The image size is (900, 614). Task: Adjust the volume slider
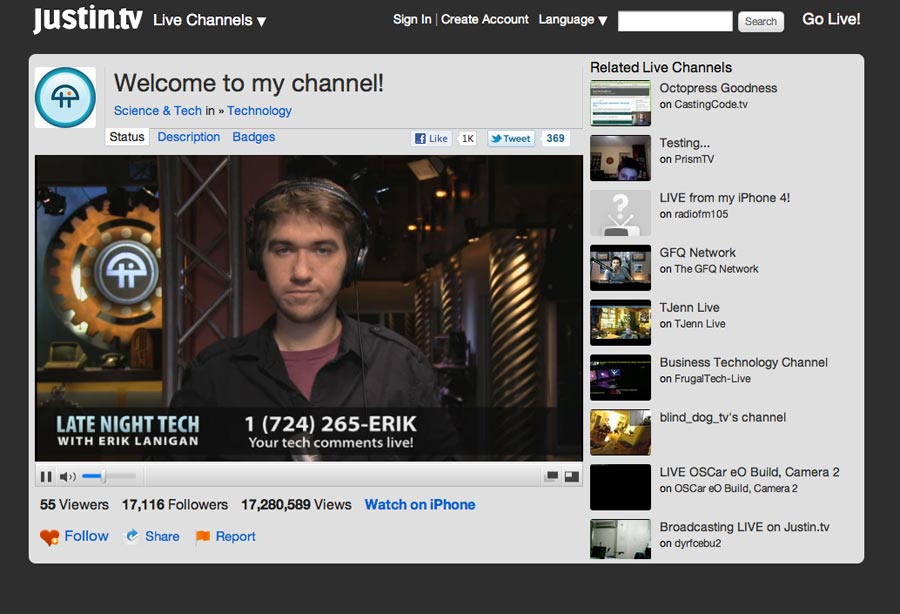pos(108,476)
